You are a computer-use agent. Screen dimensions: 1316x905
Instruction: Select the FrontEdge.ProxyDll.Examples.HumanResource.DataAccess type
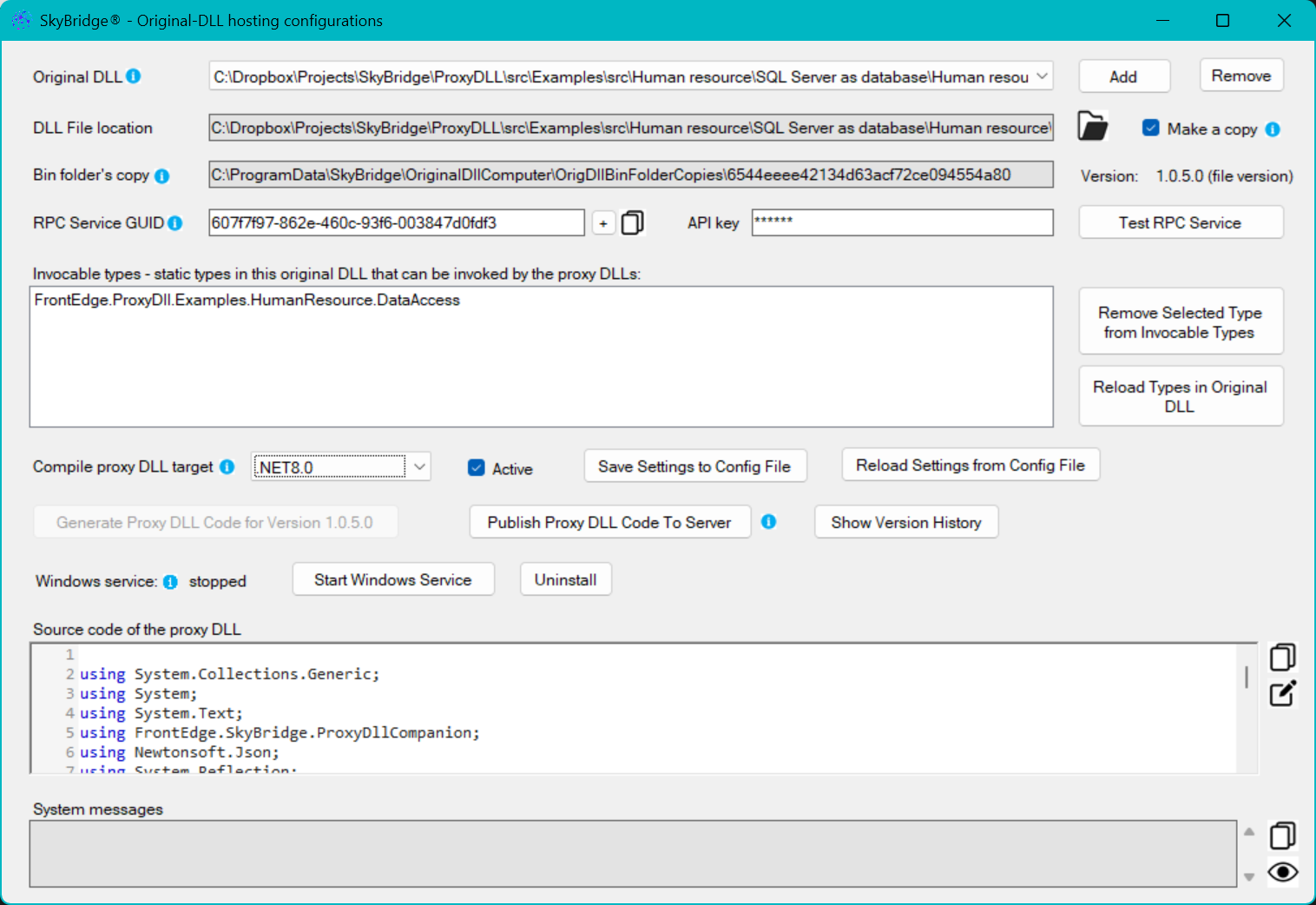(247, 300)
